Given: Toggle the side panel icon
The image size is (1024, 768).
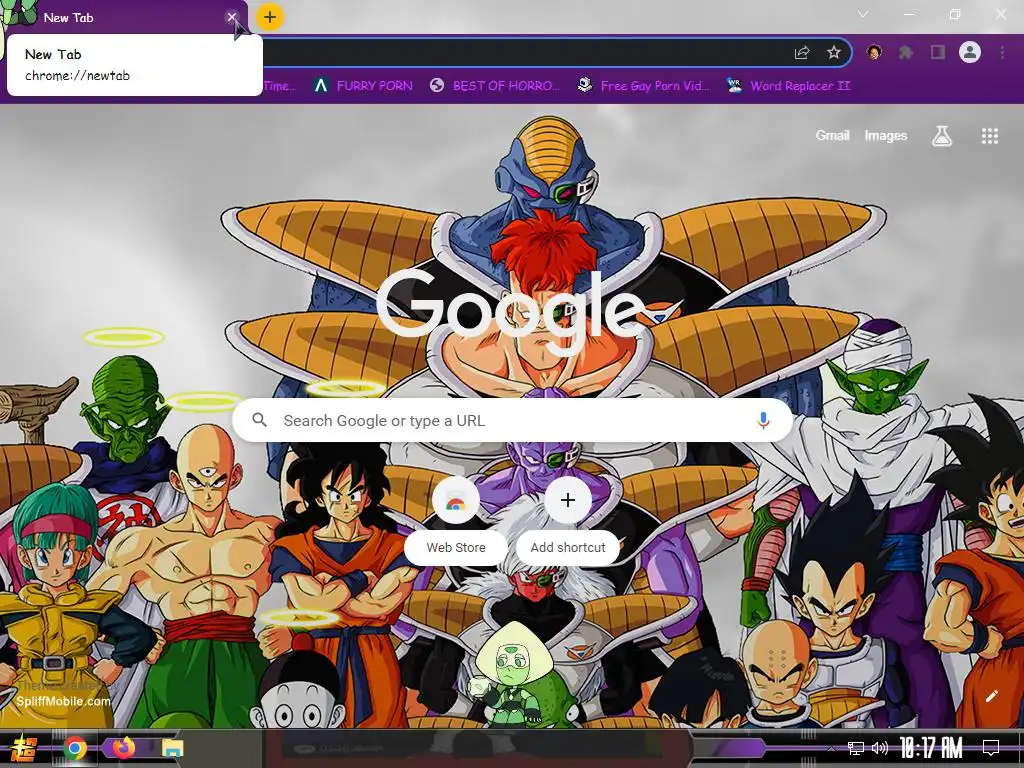Looking at the screenshot, I should pyautogui.click(x=938, y=52).
